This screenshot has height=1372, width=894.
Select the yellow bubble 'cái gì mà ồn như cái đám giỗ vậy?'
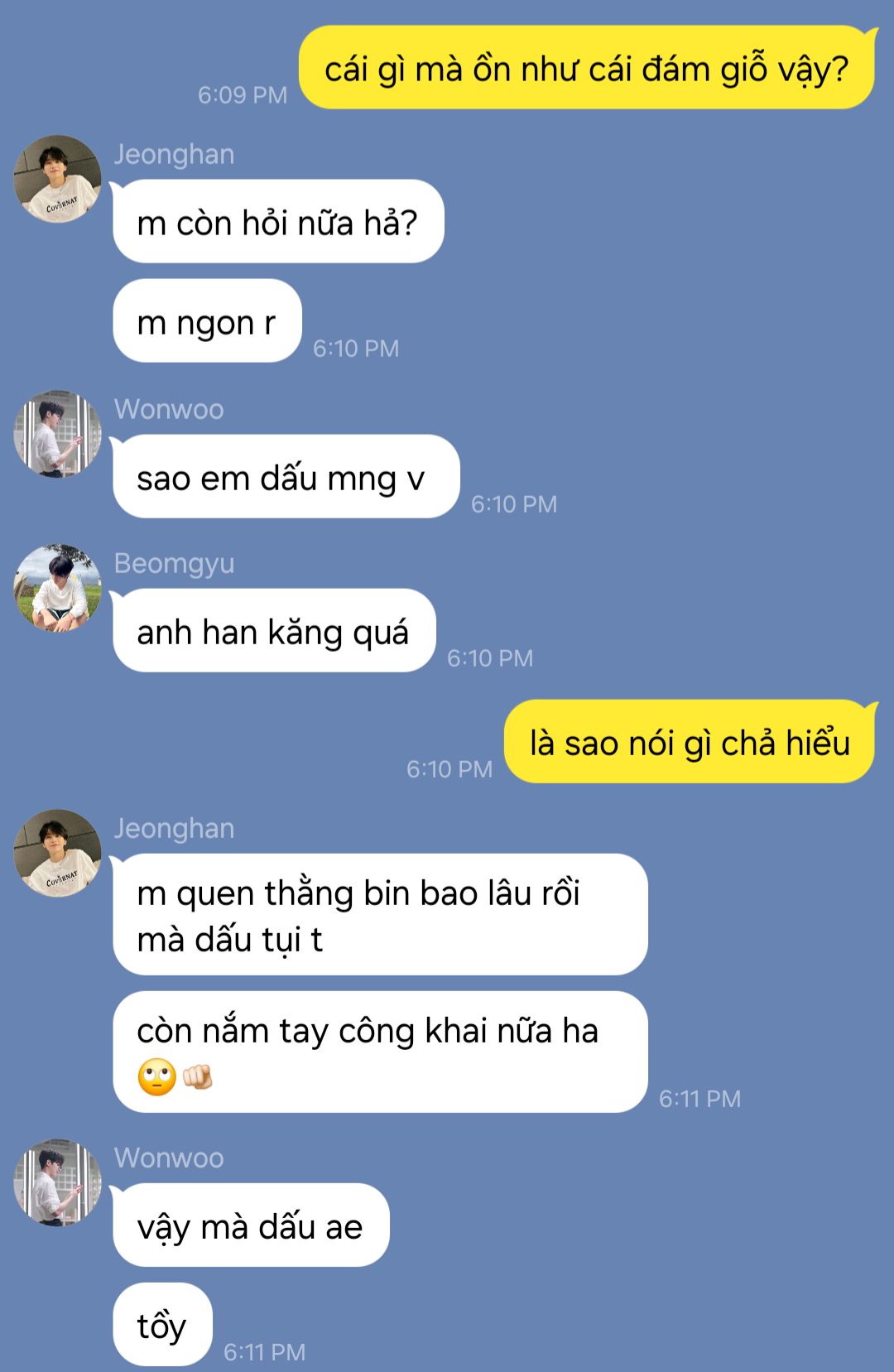(587, 68)
